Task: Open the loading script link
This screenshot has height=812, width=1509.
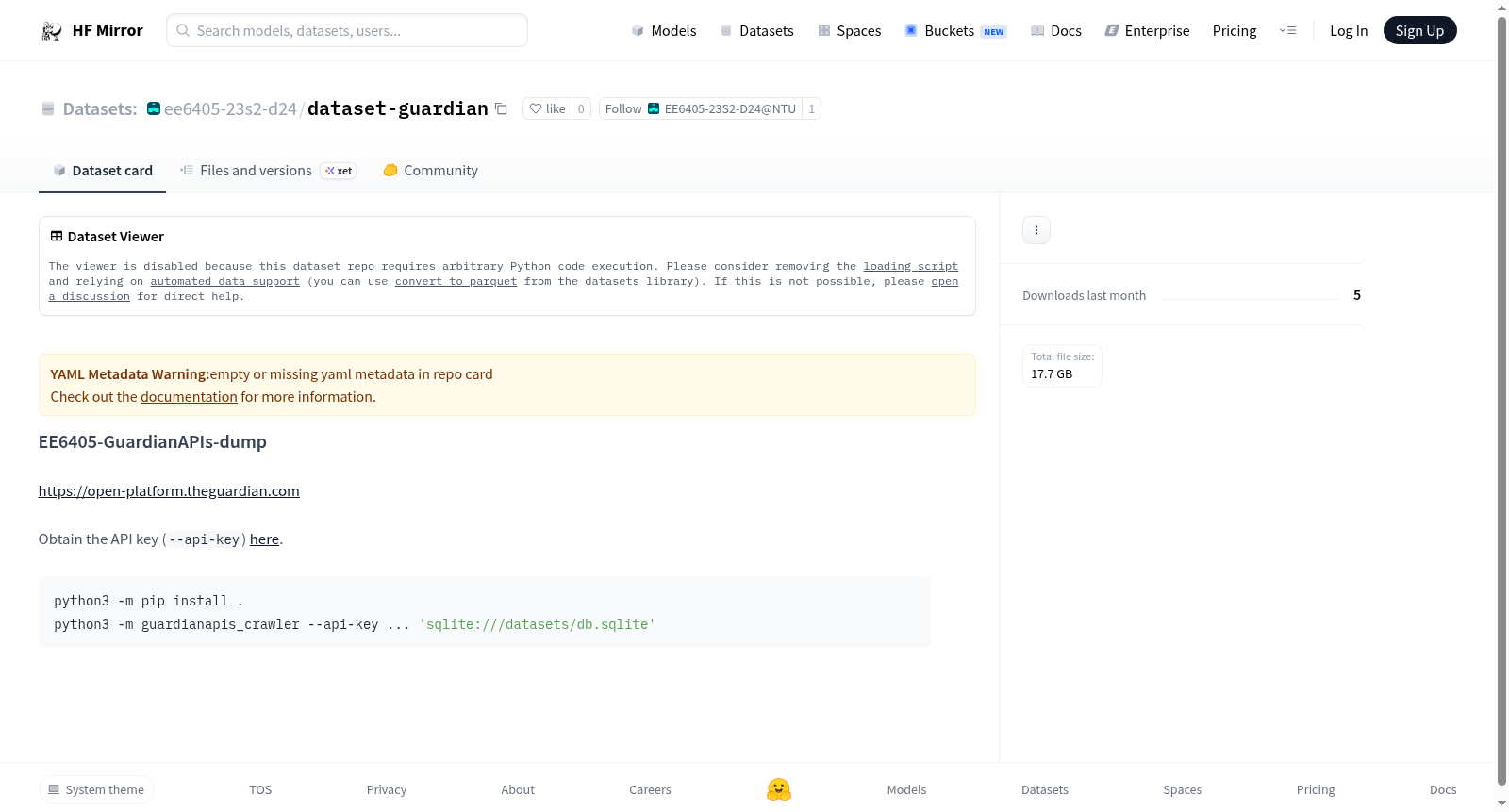Action: [910, 267]
